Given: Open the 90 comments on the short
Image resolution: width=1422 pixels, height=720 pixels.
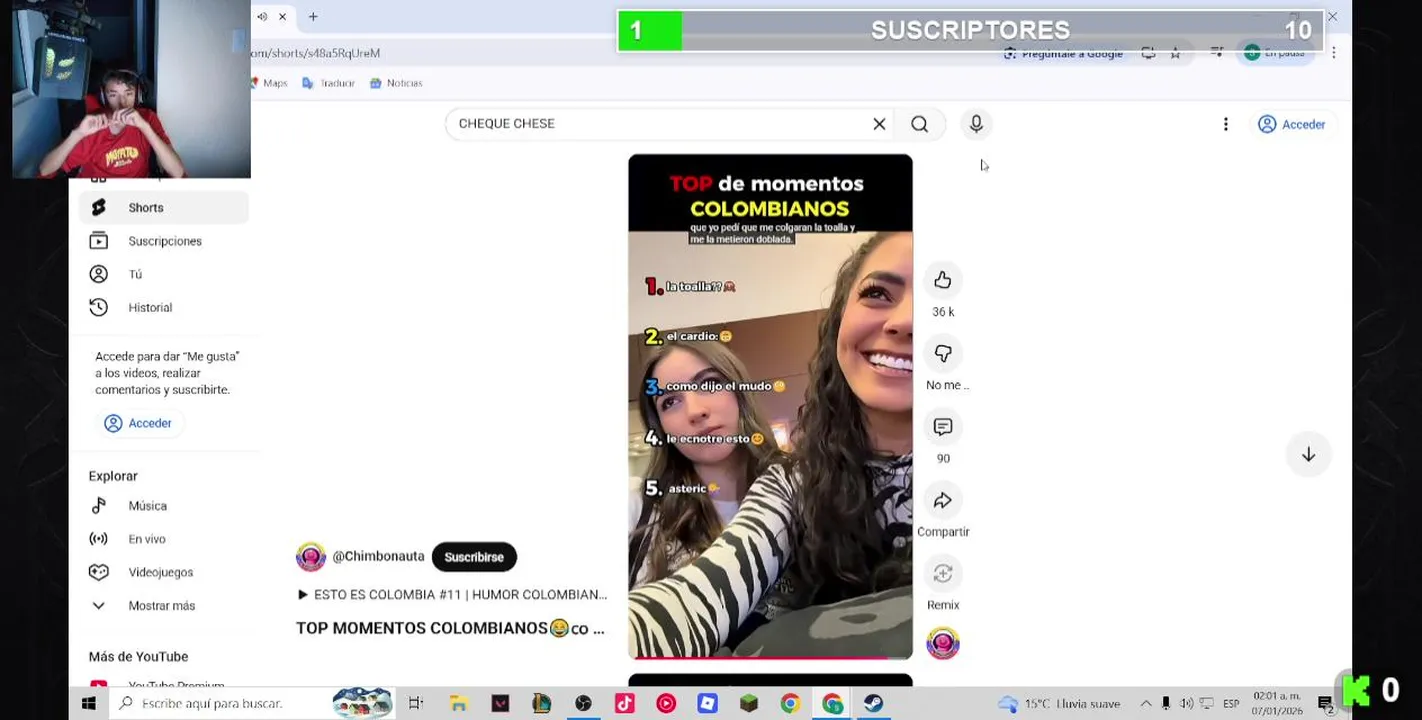Looking at the screenshot, I should coord(943,427).
